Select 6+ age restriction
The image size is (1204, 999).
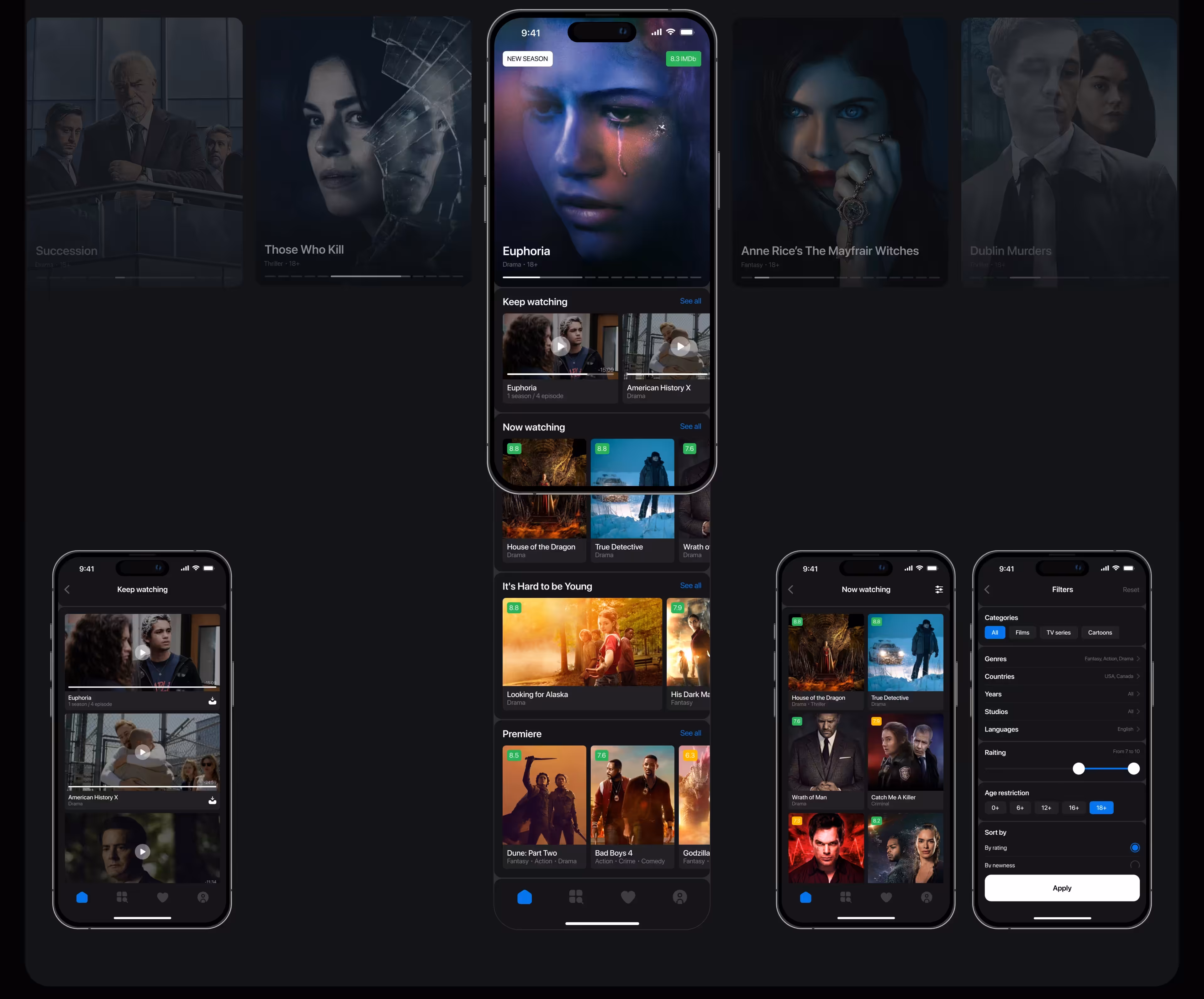[1020, 807]
